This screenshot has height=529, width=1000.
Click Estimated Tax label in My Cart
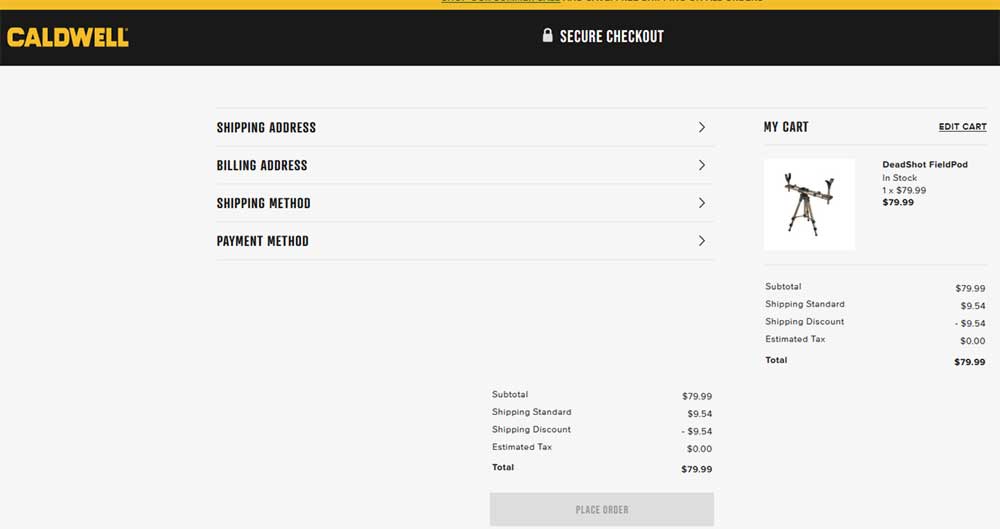(795, 339)
